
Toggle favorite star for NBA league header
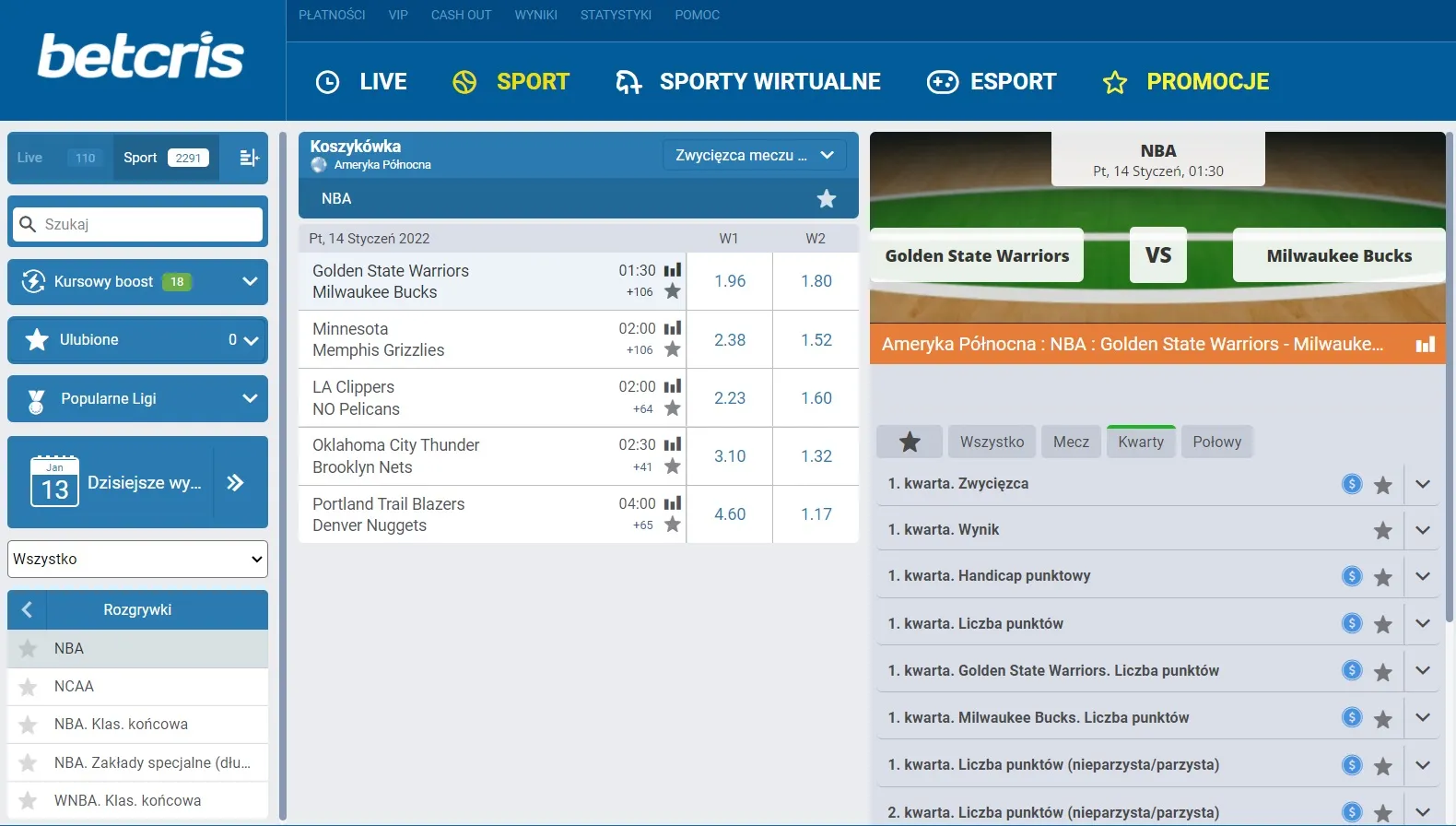coord(826,198)
